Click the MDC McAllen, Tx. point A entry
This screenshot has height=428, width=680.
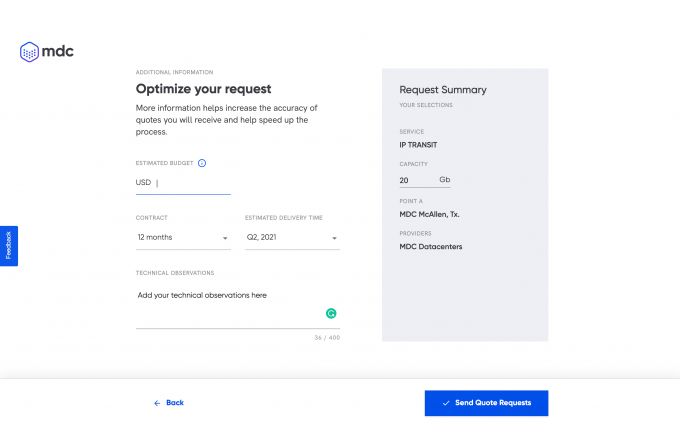[x=429, y=214]
